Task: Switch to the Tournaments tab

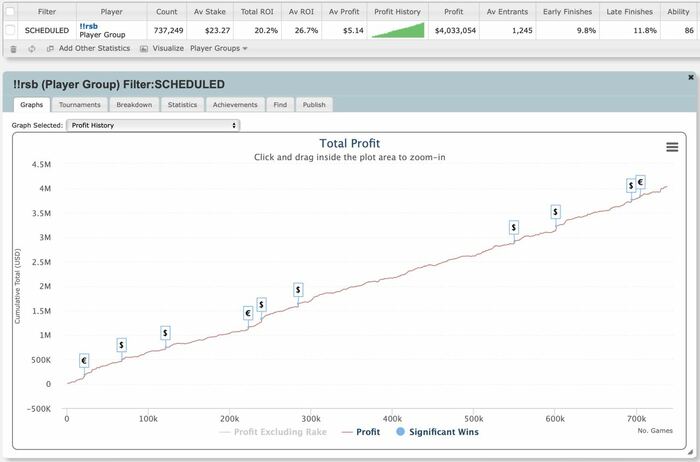Action: tap(79, 105)
